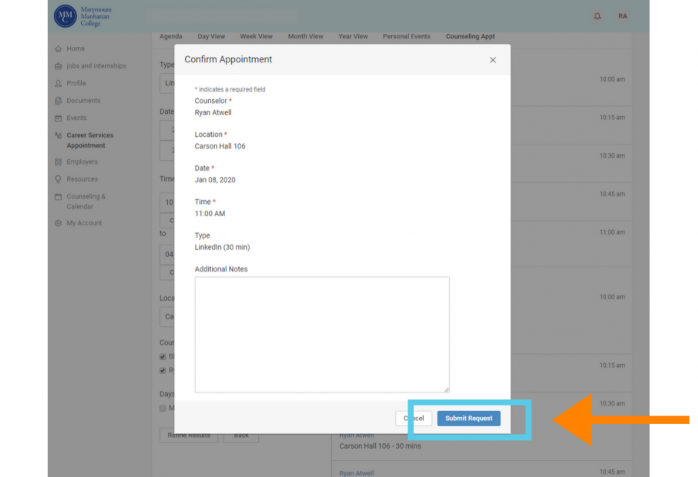Select Career Services Appointment sidebar item
Screen dimensions: 698x477
coord(90,140)
